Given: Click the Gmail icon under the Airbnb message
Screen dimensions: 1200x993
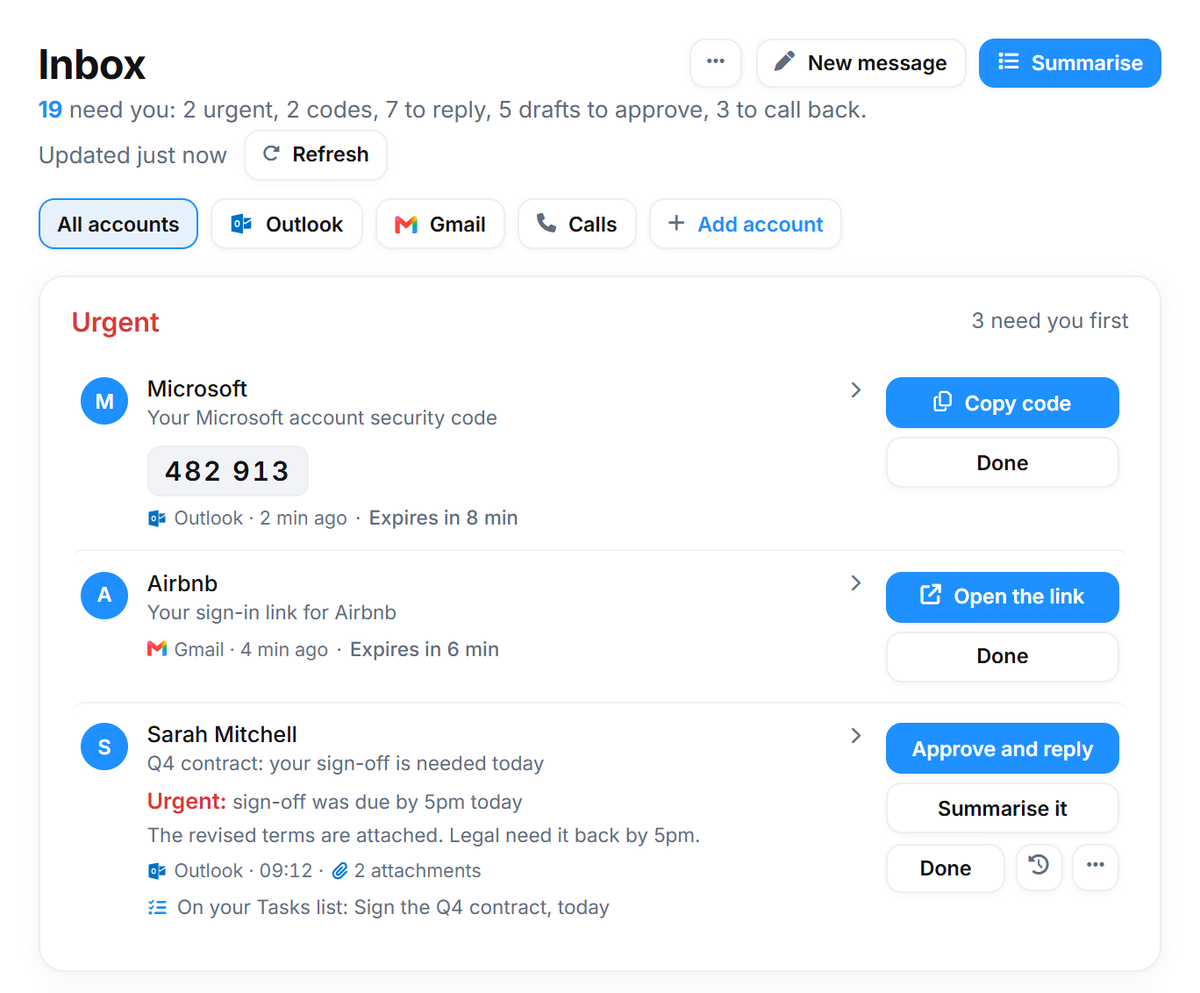Looking at the screenshot, I should (x=157, y=649).
